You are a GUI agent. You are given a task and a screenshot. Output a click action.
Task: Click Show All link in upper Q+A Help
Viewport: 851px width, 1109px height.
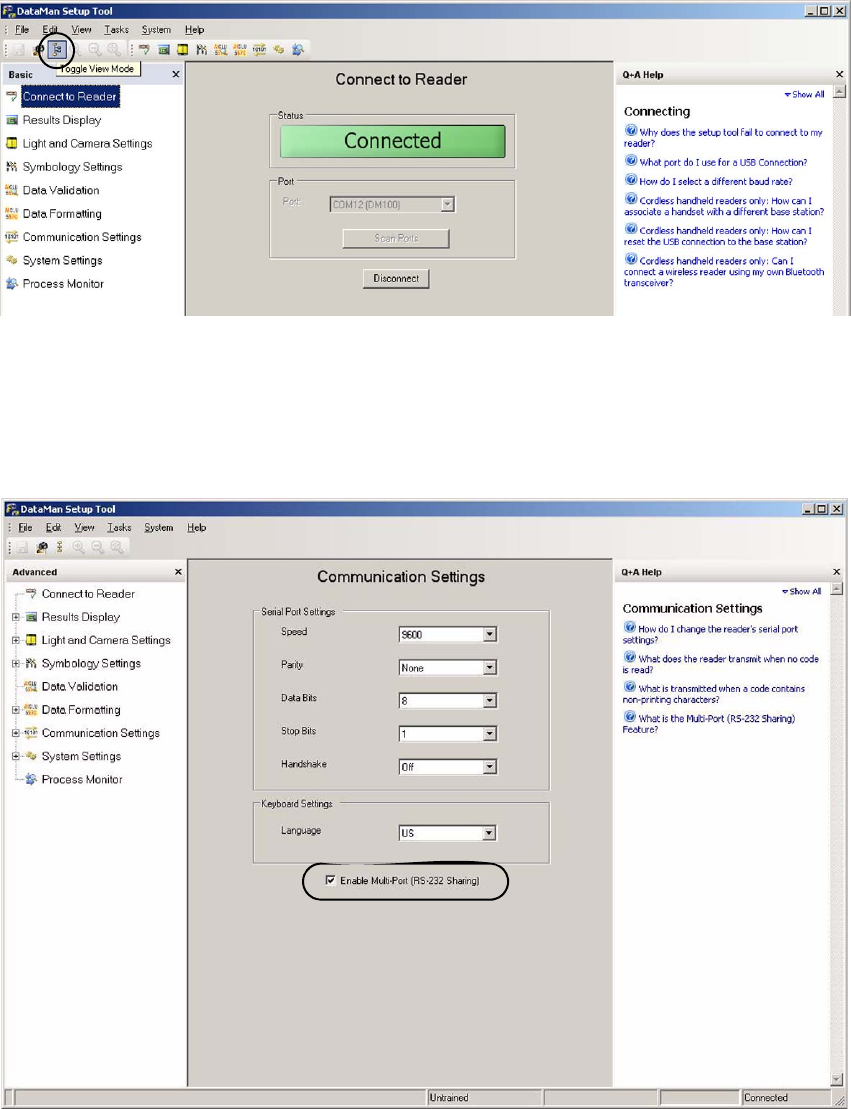pyautogui.click(x=804, y=94)
